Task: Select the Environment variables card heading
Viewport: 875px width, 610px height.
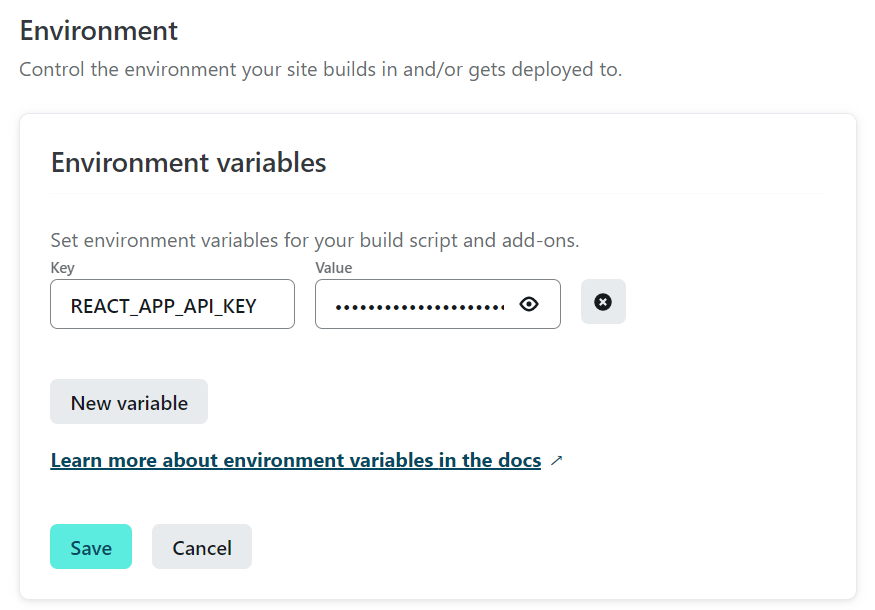Action: 189,163
